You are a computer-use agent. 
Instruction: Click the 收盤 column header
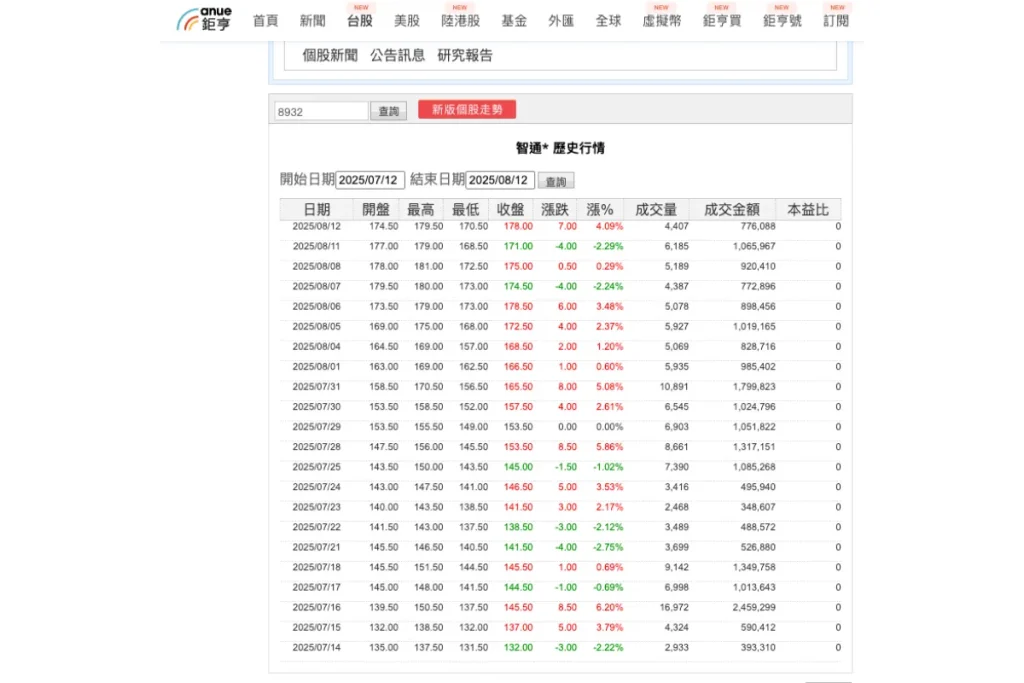click(x=511, y=210)
